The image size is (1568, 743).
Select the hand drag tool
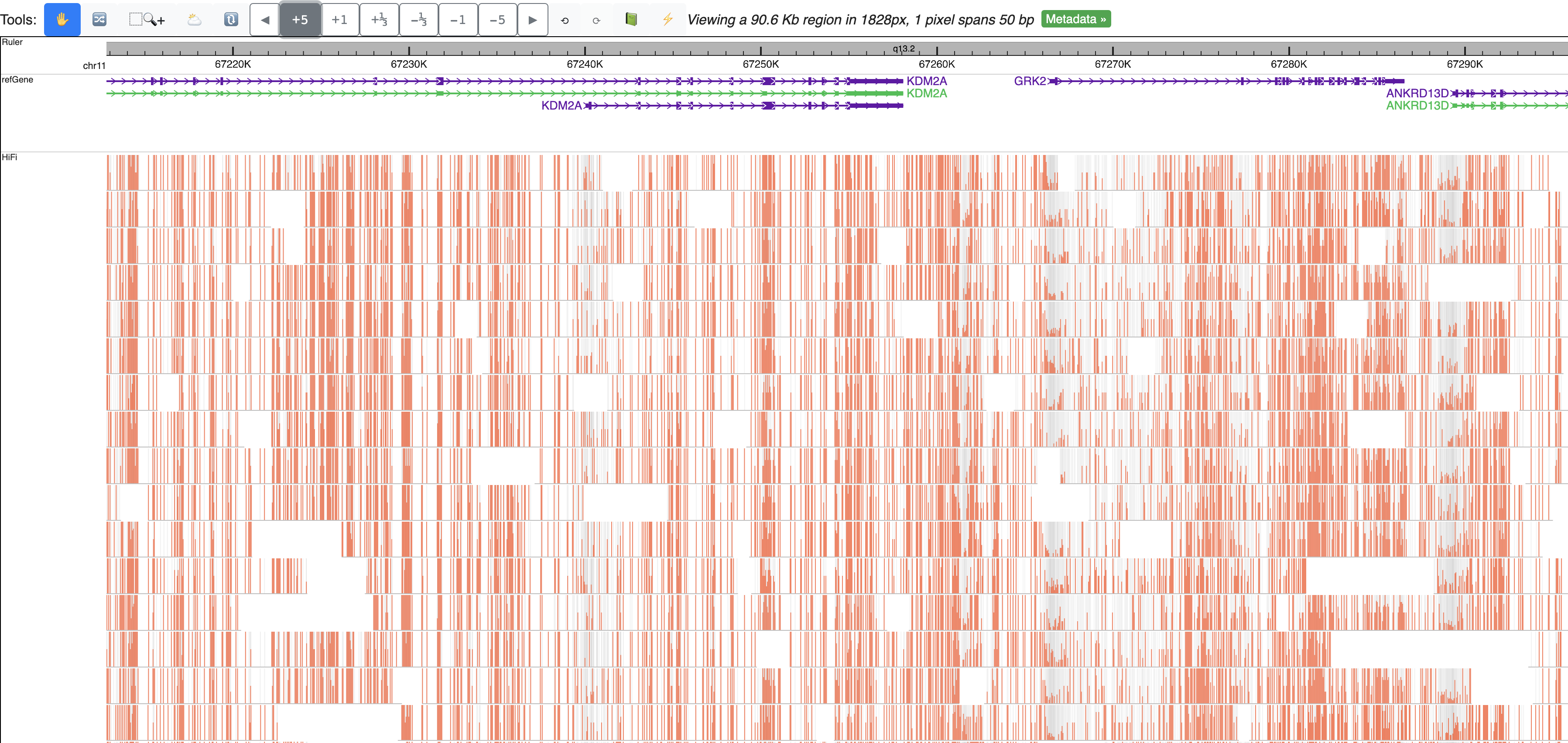pos(62,20)
